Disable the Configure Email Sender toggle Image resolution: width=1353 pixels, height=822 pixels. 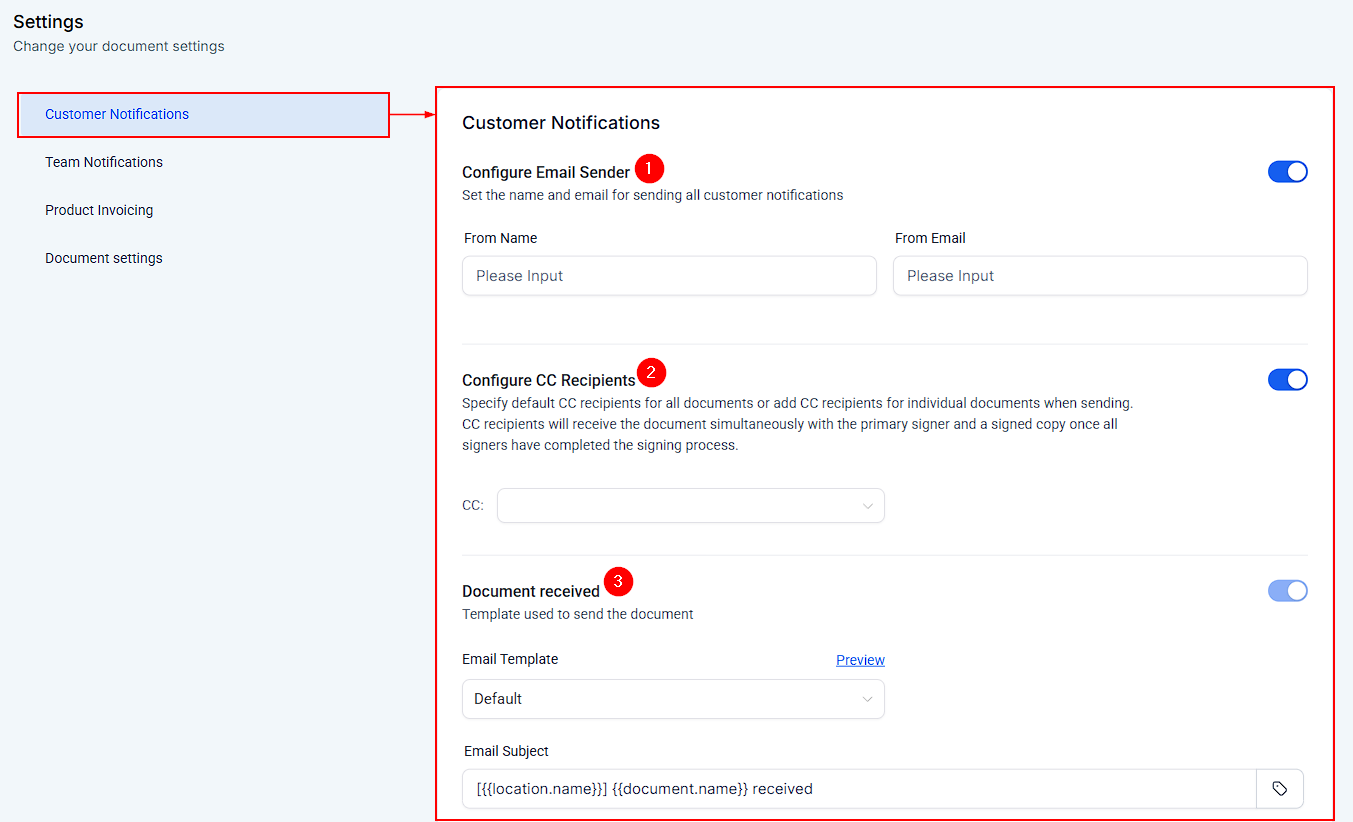pyautogui.click(x=1287, y=172)
